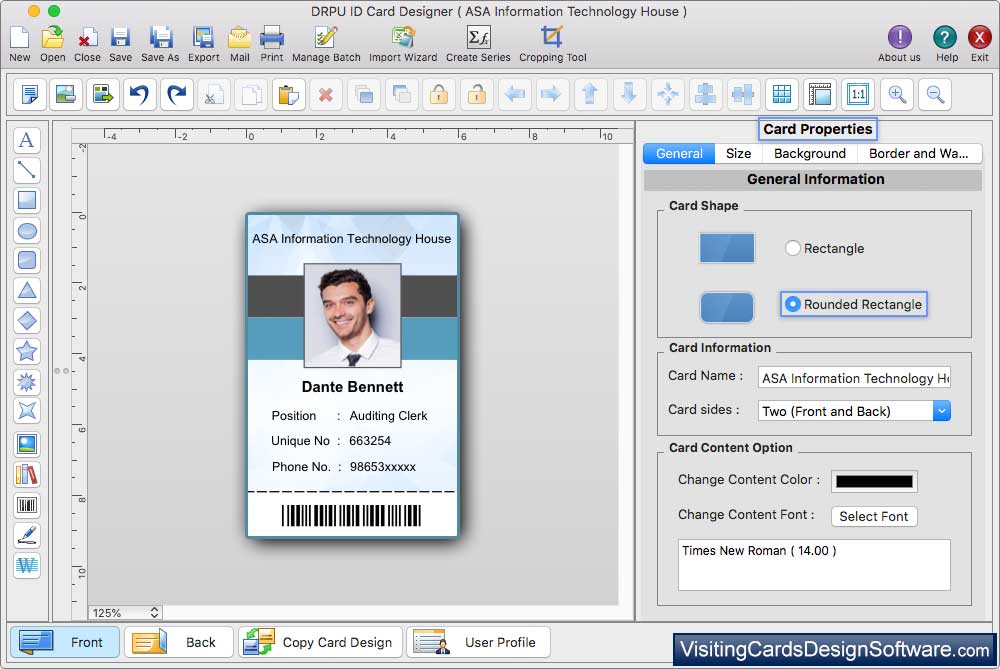This screenshot has height=669, width=1000.
Task: Launch the Import Wizard
Action: [x=403, y=43]
